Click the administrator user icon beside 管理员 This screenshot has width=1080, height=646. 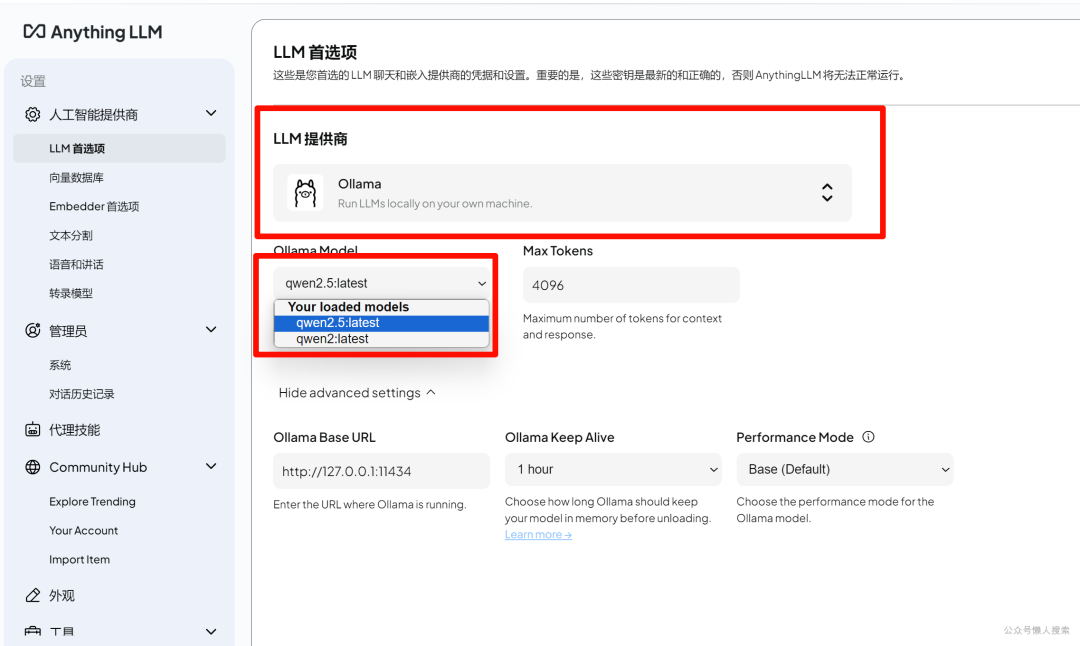[32, 331]
